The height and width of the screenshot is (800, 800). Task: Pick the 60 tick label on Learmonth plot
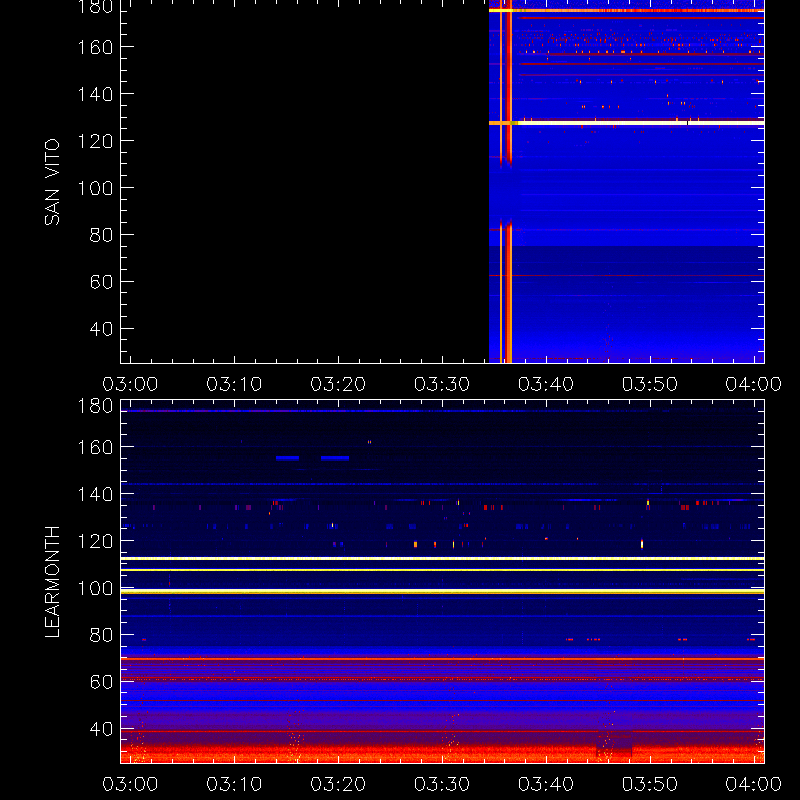pos(101,682)
